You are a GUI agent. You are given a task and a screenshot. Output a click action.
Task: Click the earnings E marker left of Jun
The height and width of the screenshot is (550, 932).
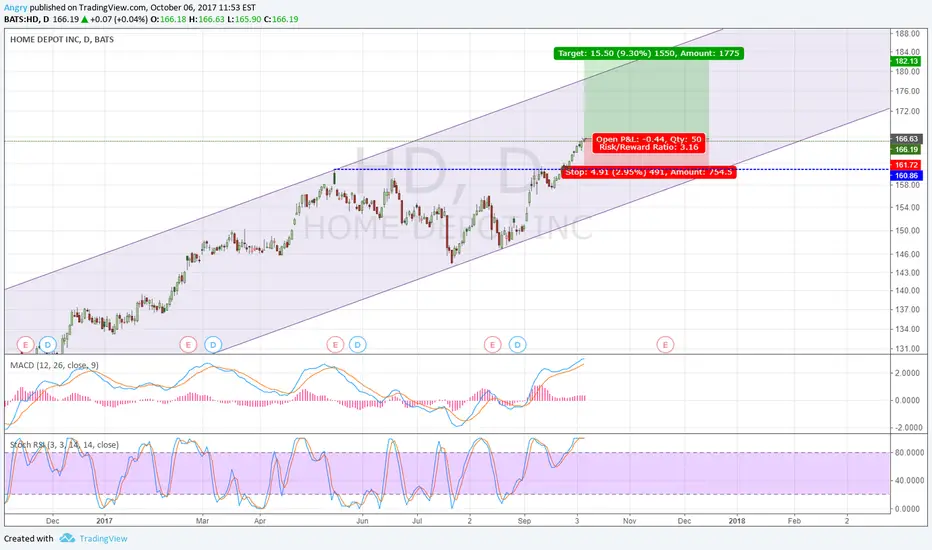[x=335, y=344]
